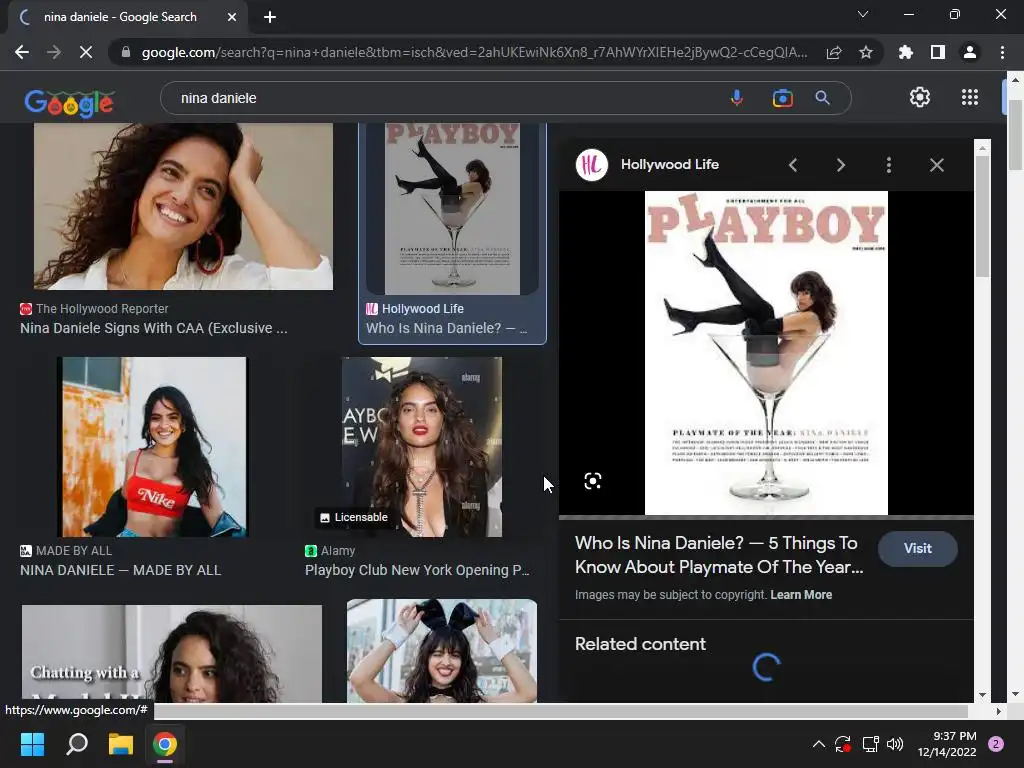
Task: Search by image with the camera icon
Action: (782, 98)
